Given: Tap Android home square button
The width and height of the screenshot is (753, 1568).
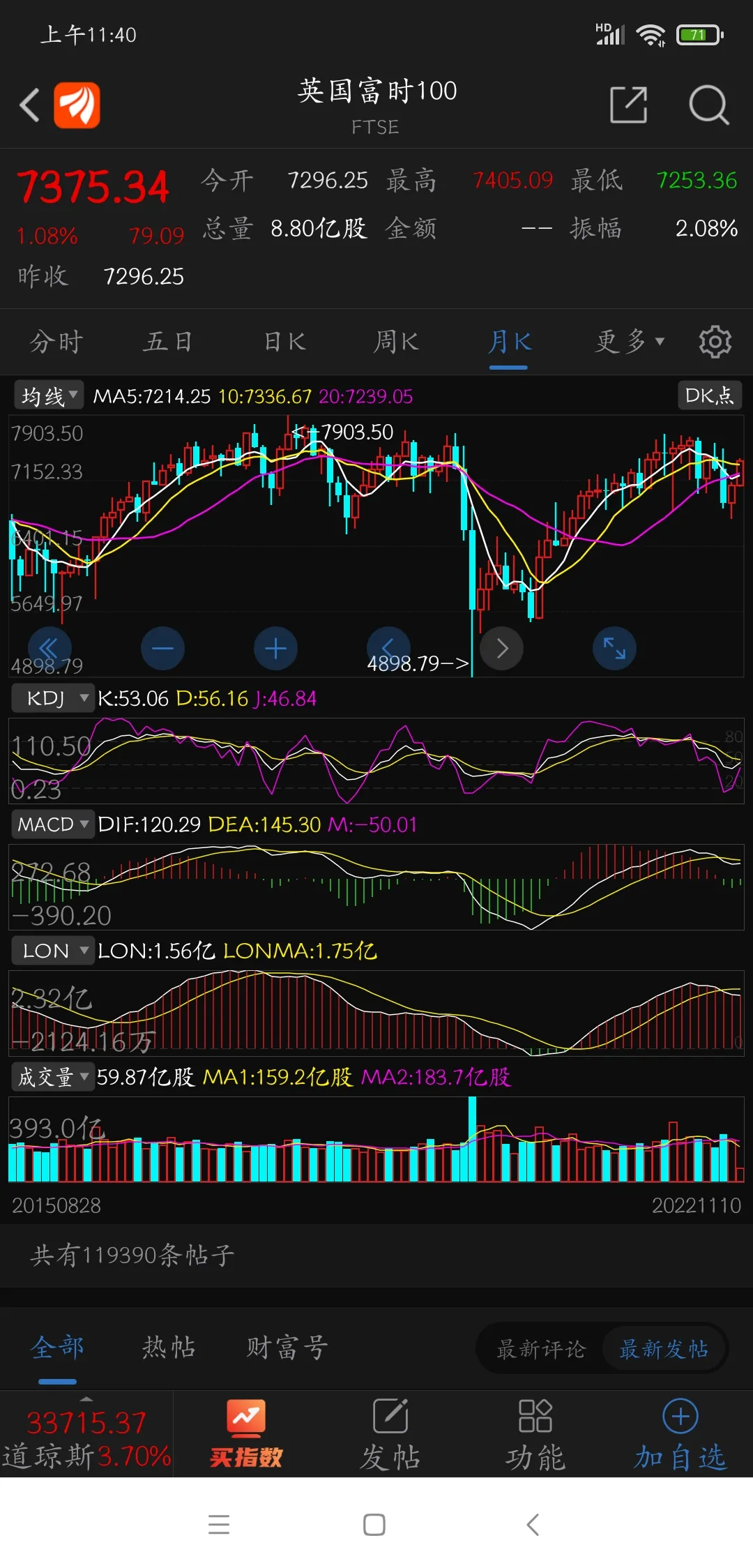Looking at the screenshot, I should pos(374,1524).
